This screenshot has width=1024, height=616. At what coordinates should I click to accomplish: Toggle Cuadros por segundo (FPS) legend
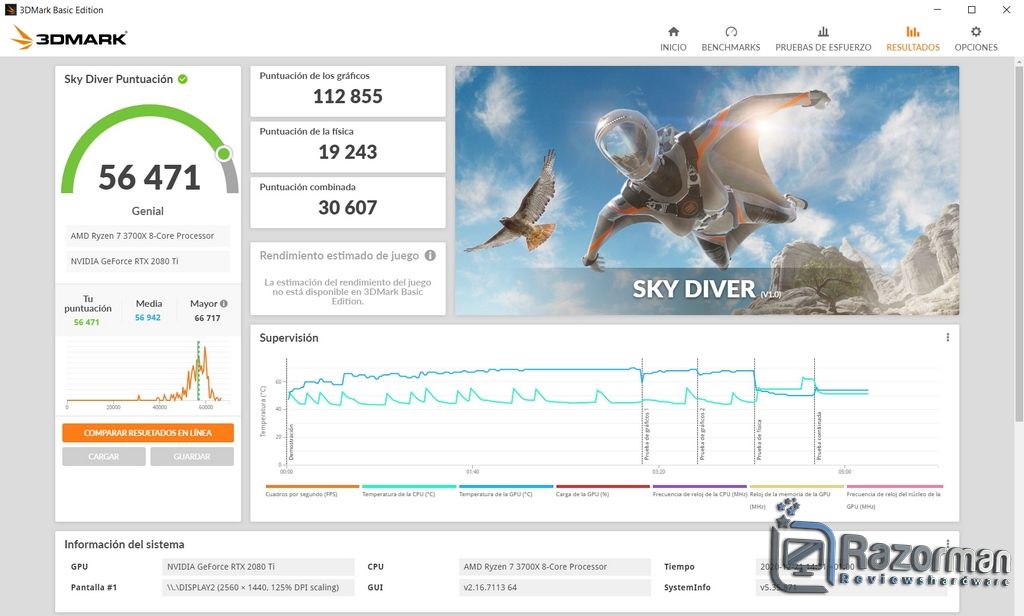[x=312, y=491]
